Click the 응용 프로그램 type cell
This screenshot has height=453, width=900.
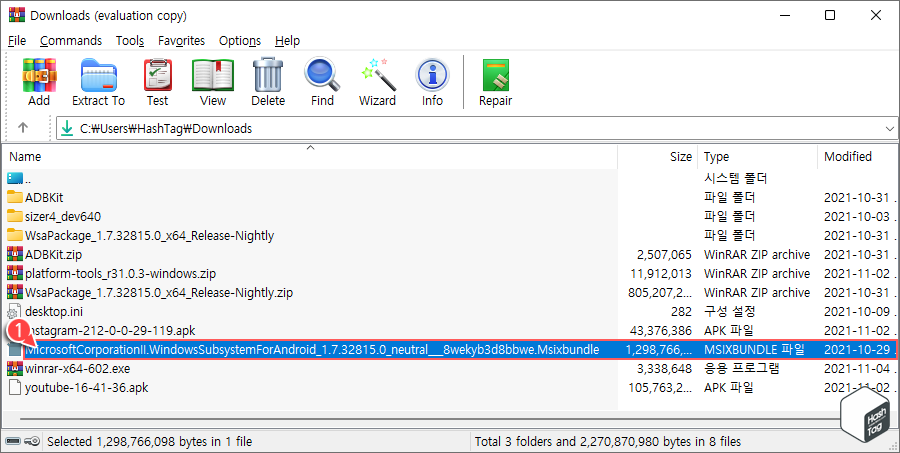pos(741,368)
